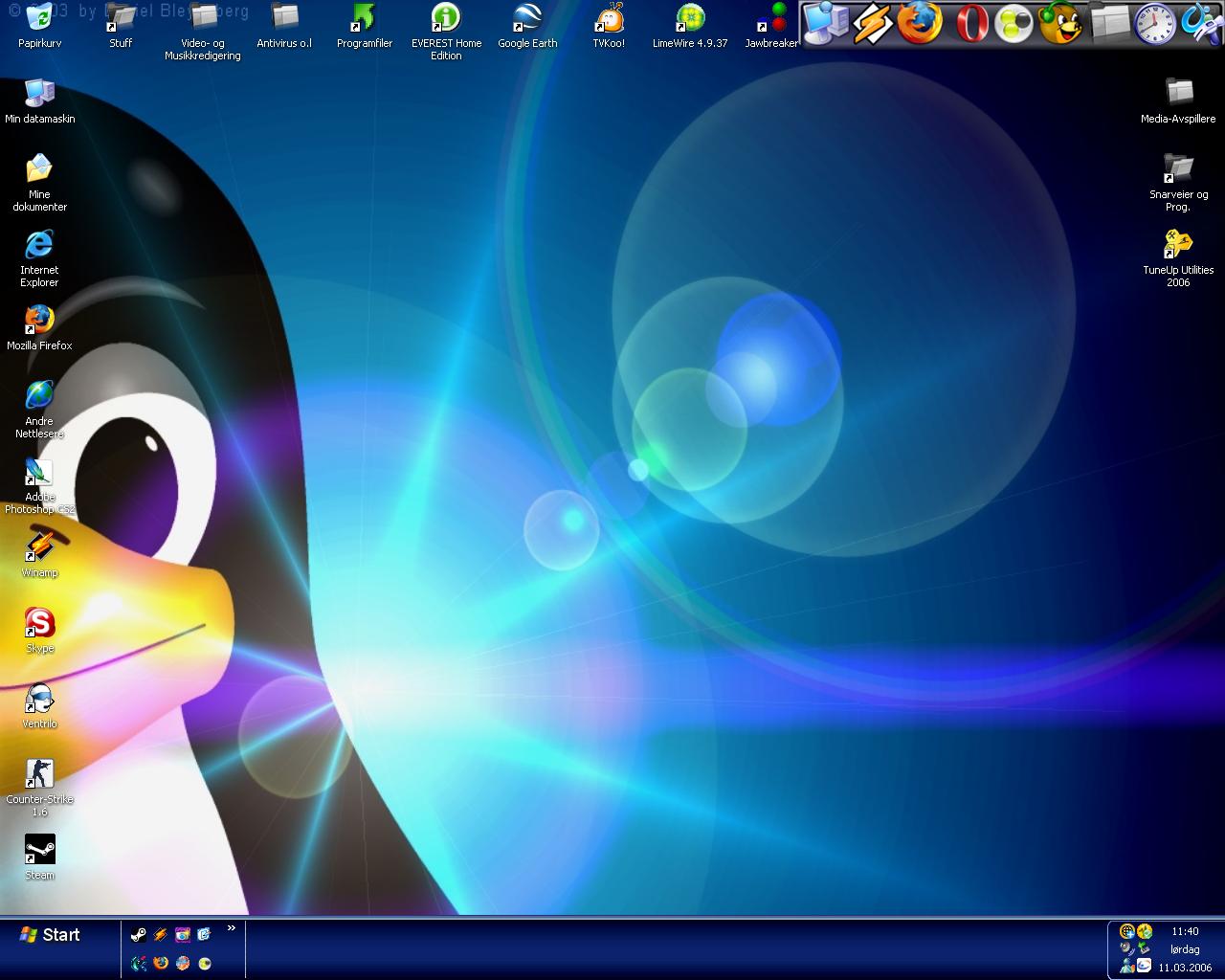Viewport: 1225px width, 980px height.
Task: Click the gray speaker tray icon
Action: point(1127,948)
